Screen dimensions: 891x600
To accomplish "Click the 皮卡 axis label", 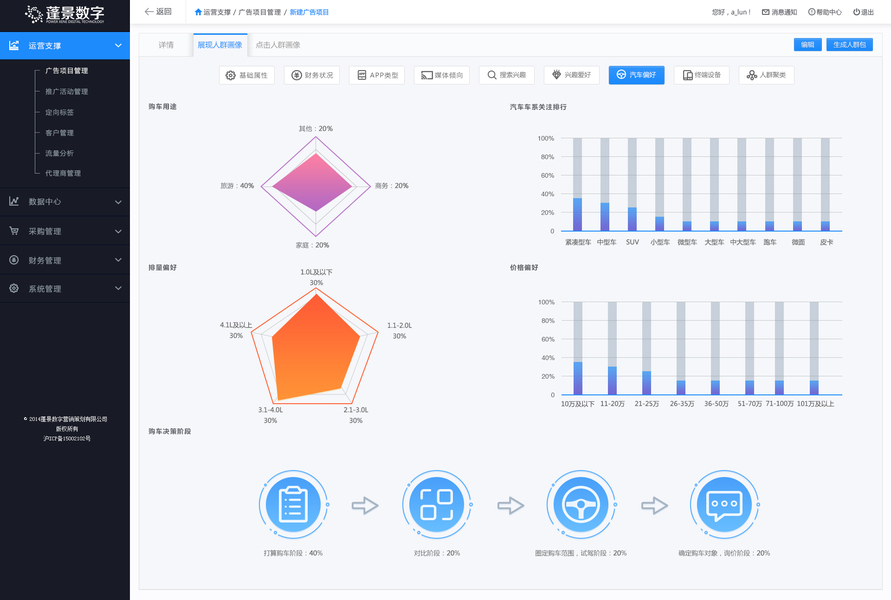I will click(x=826, y=242).
